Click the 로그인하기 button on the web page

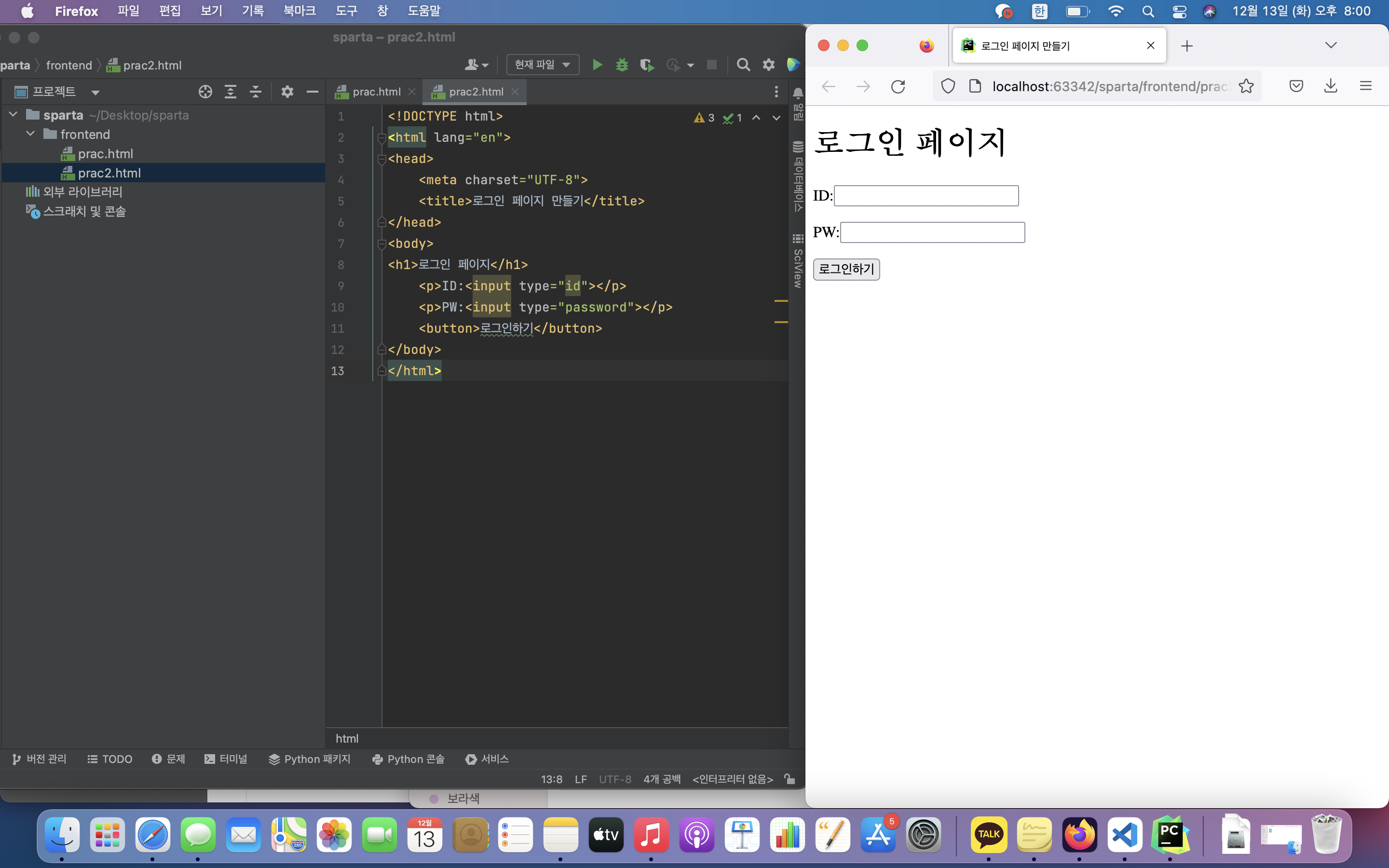(846, 269)
